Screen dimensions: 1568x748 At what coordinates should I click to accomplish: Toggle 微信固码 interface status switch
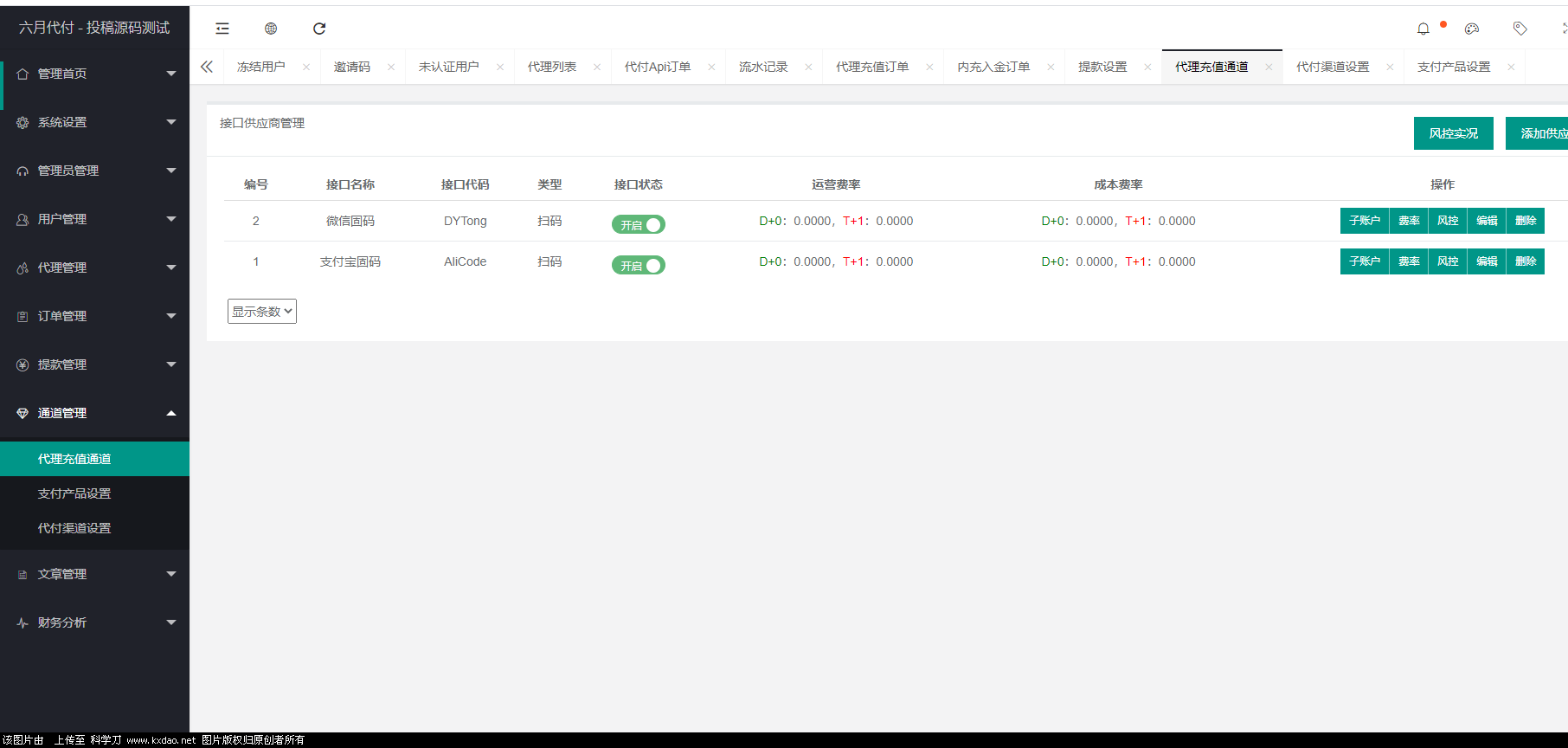point(639,224)
